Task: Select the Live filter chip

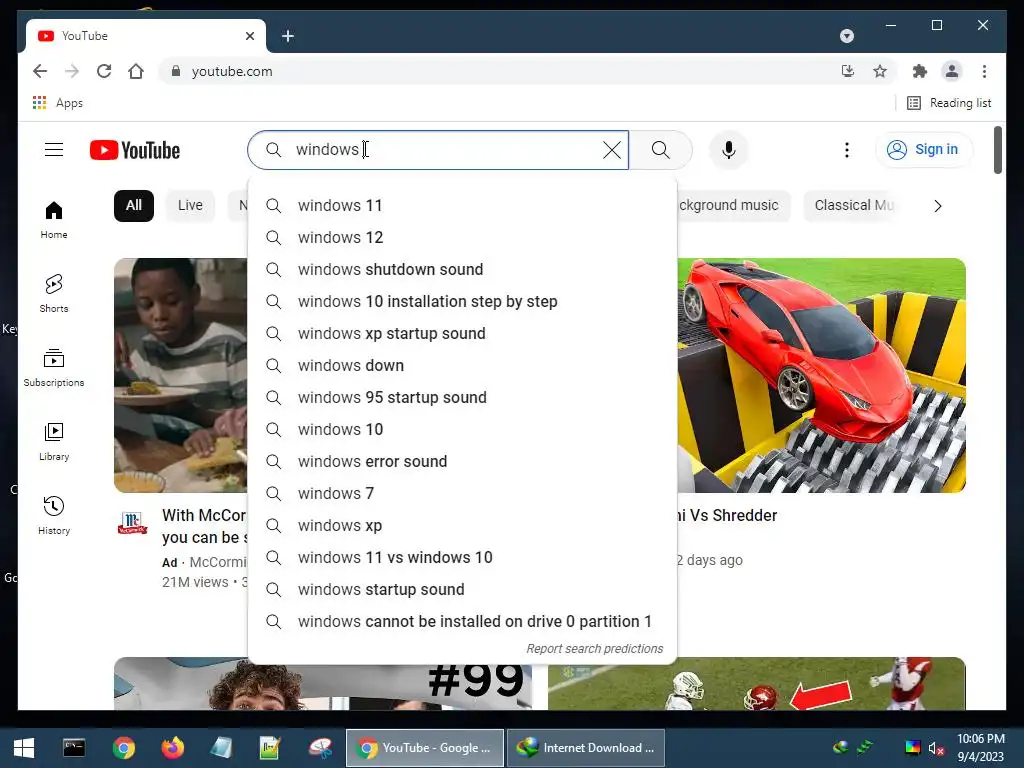Action: 190,206
